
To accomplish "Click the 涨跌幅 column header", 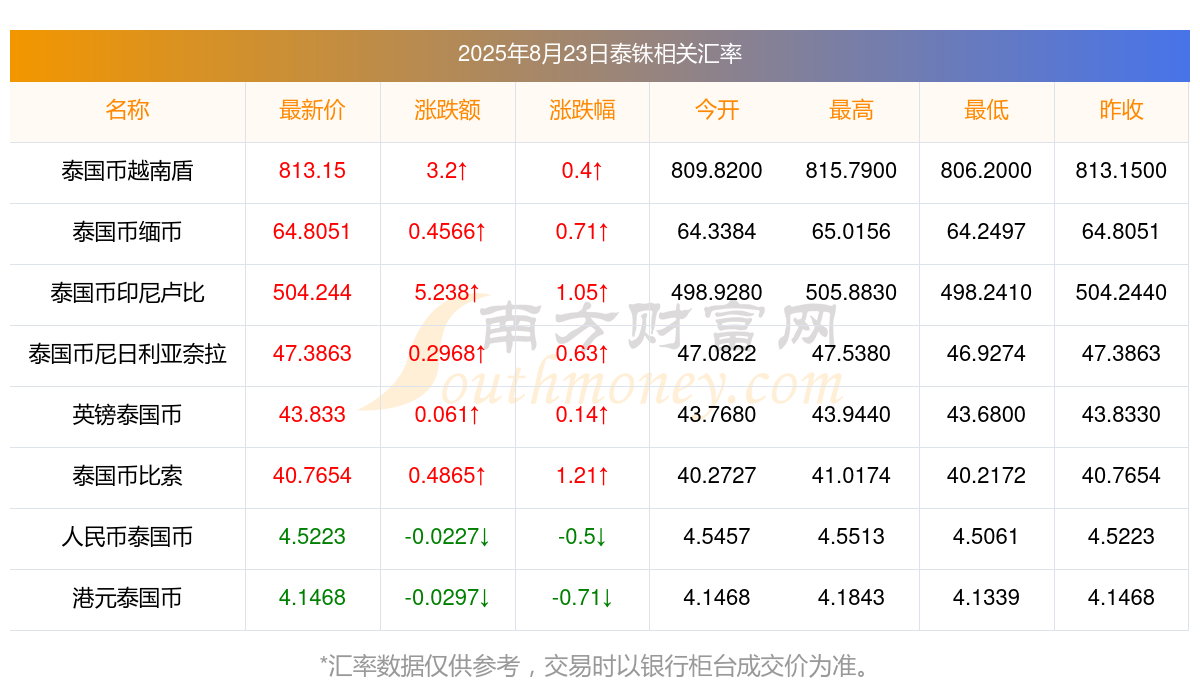I will (x=582, y=110).
